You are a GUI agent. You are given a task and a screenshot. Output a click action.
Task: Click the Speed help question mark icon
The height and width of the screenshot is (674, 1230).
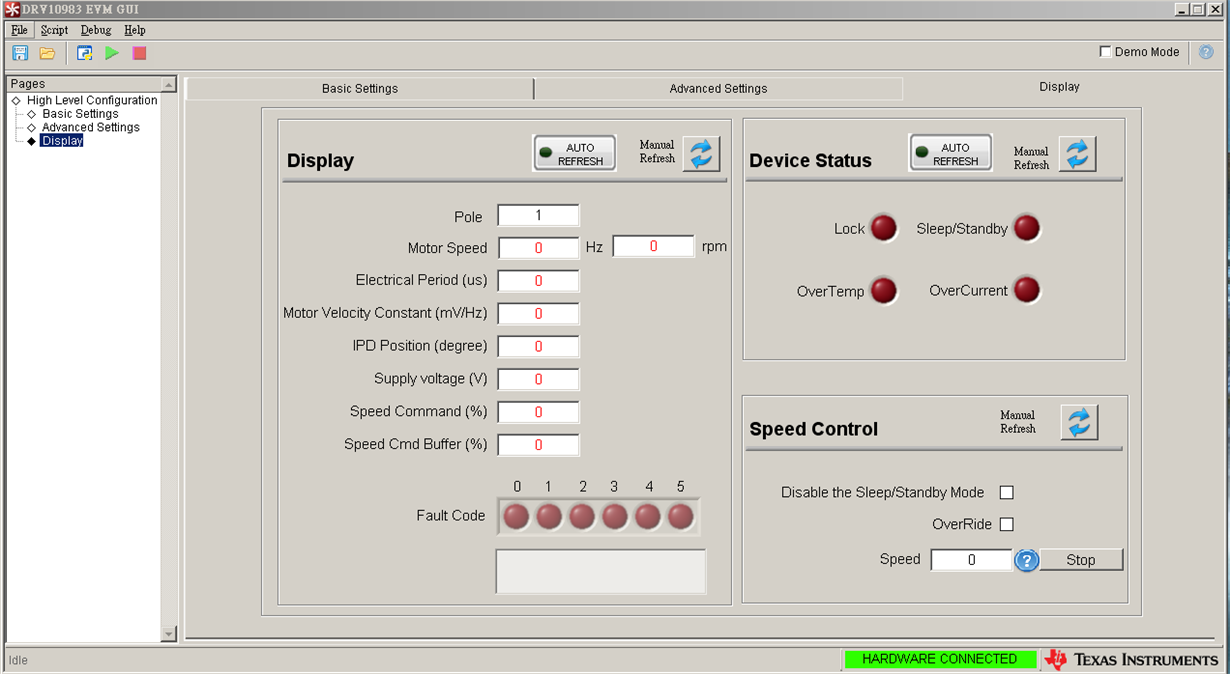(1026, 560)
